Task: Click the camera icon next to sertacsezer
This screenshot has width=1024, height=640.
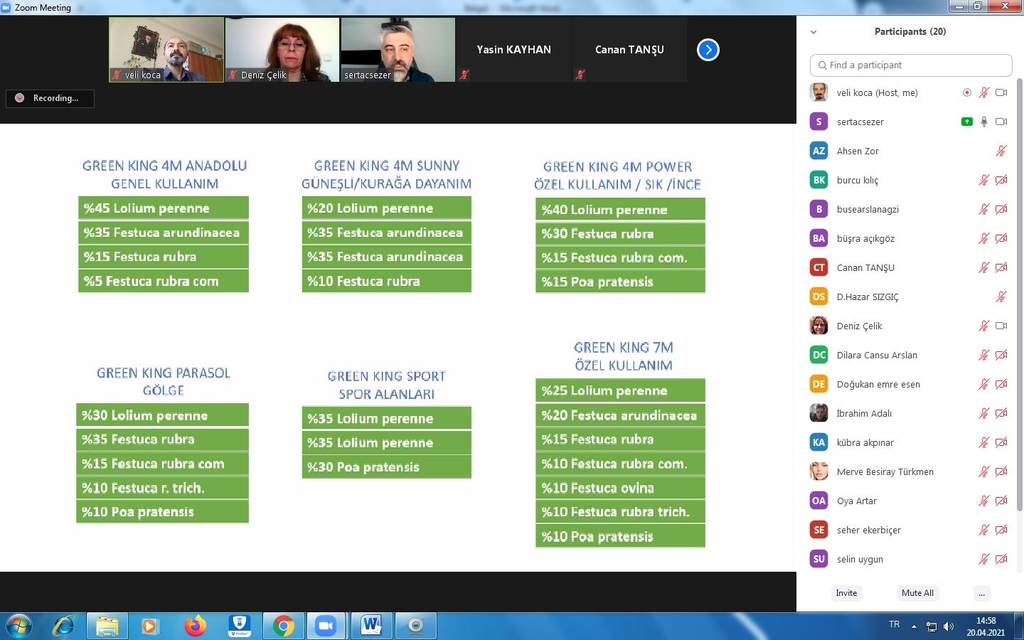Action: pos(1001,121)
